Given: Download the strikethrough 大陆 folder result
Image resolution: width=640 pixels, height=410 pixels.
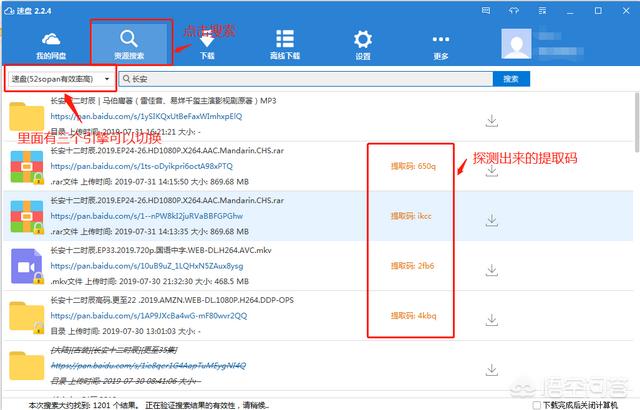Looking at the screenshot, I should click(x=492, y=370).
